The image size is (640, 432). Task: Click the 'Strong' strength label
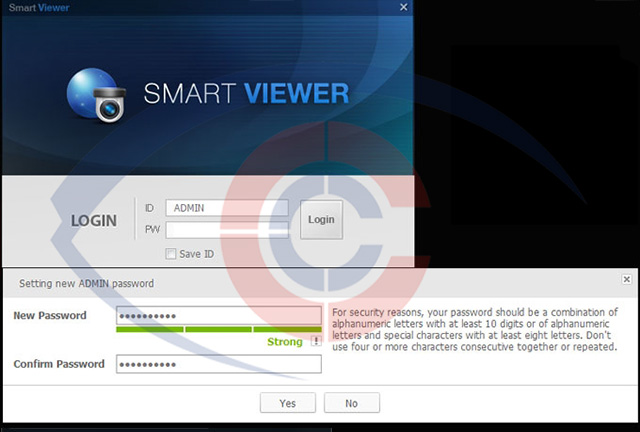click(285, 342)
